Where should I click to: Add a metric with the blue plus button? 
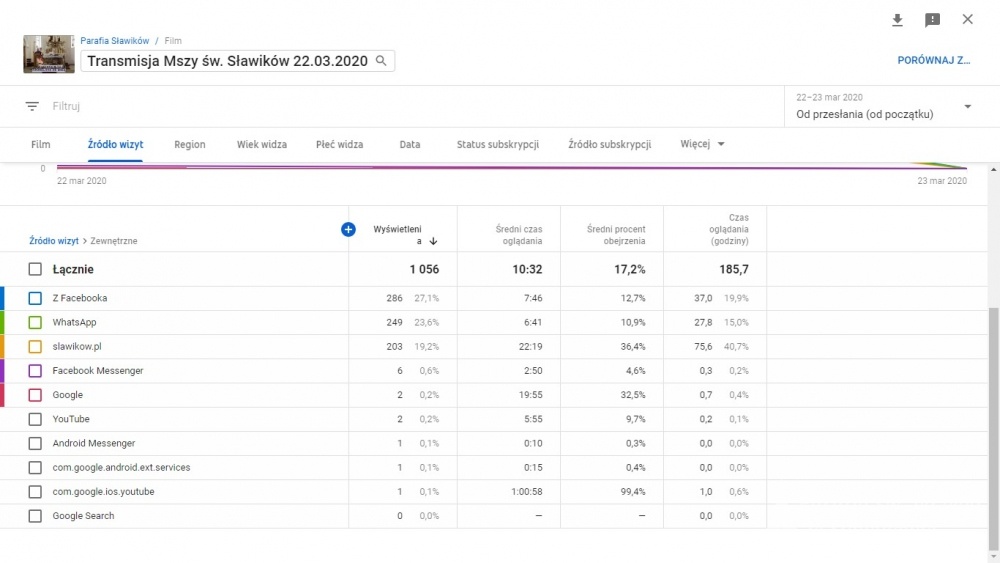click(348, 230)
